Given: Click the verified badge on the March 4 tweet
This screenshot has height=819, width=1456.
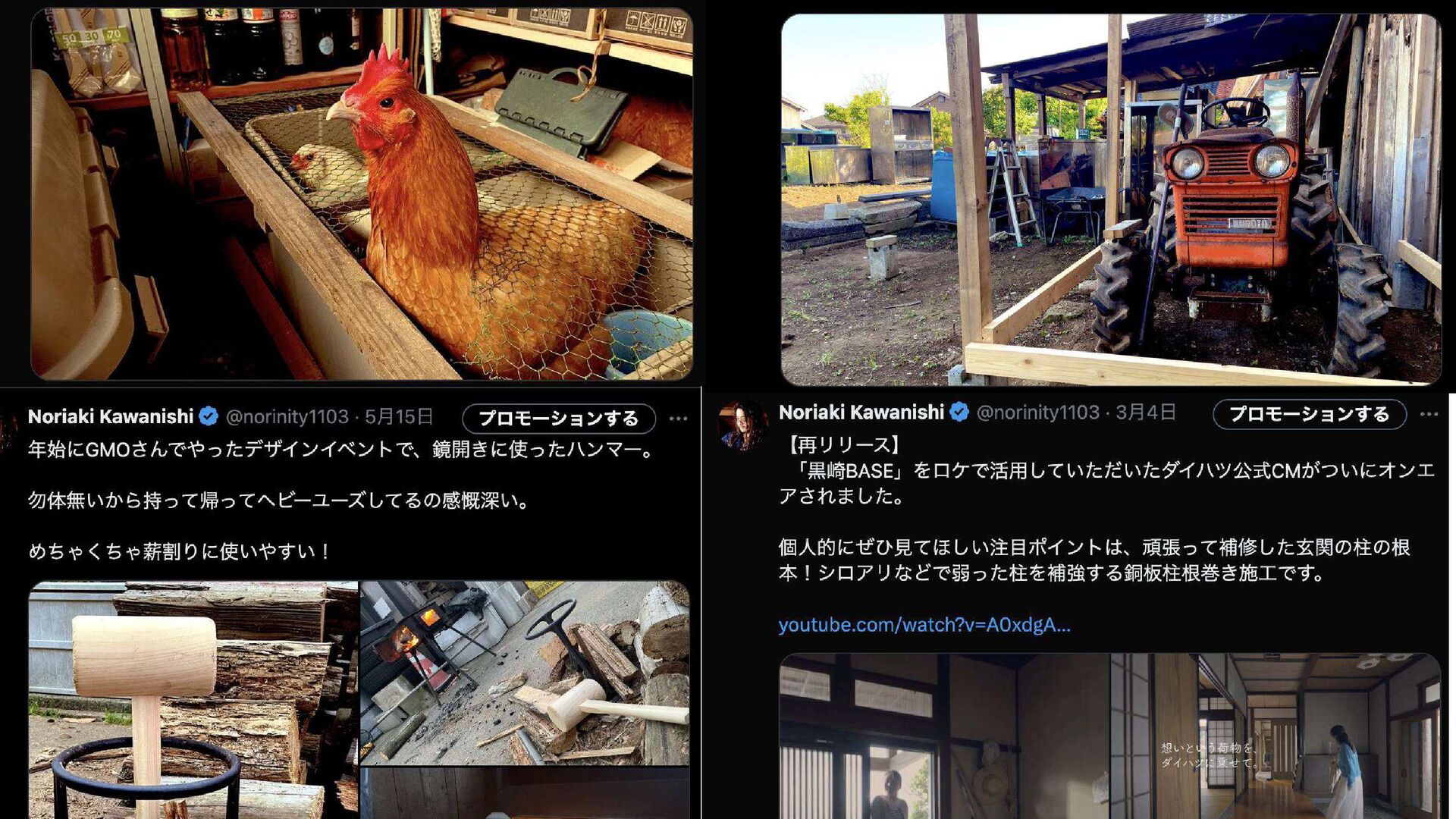Looking at the screenshot, I should coord(959,413).
